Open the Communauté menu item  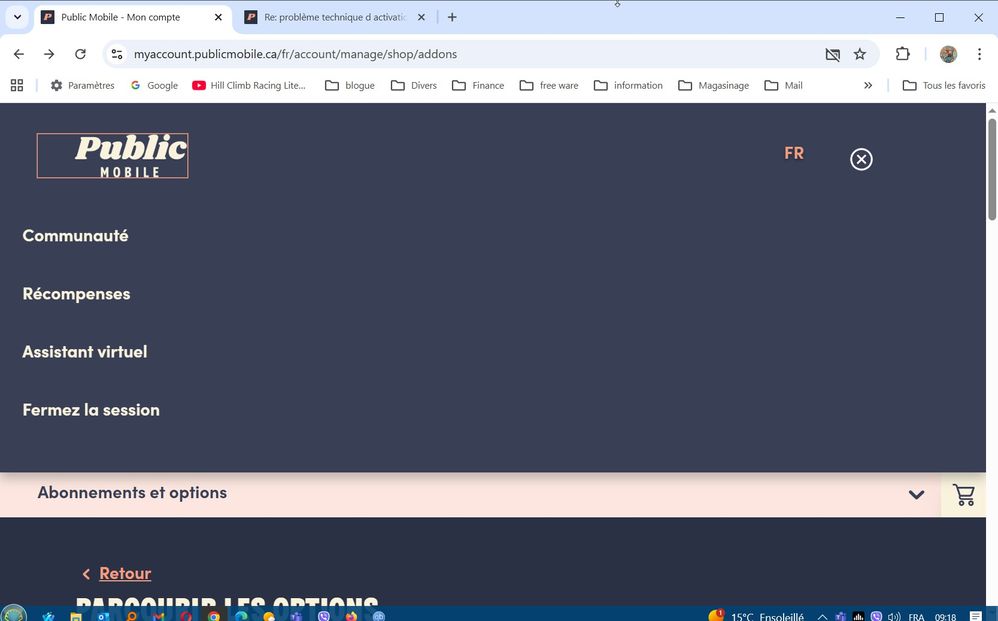(x=75, y=236)
